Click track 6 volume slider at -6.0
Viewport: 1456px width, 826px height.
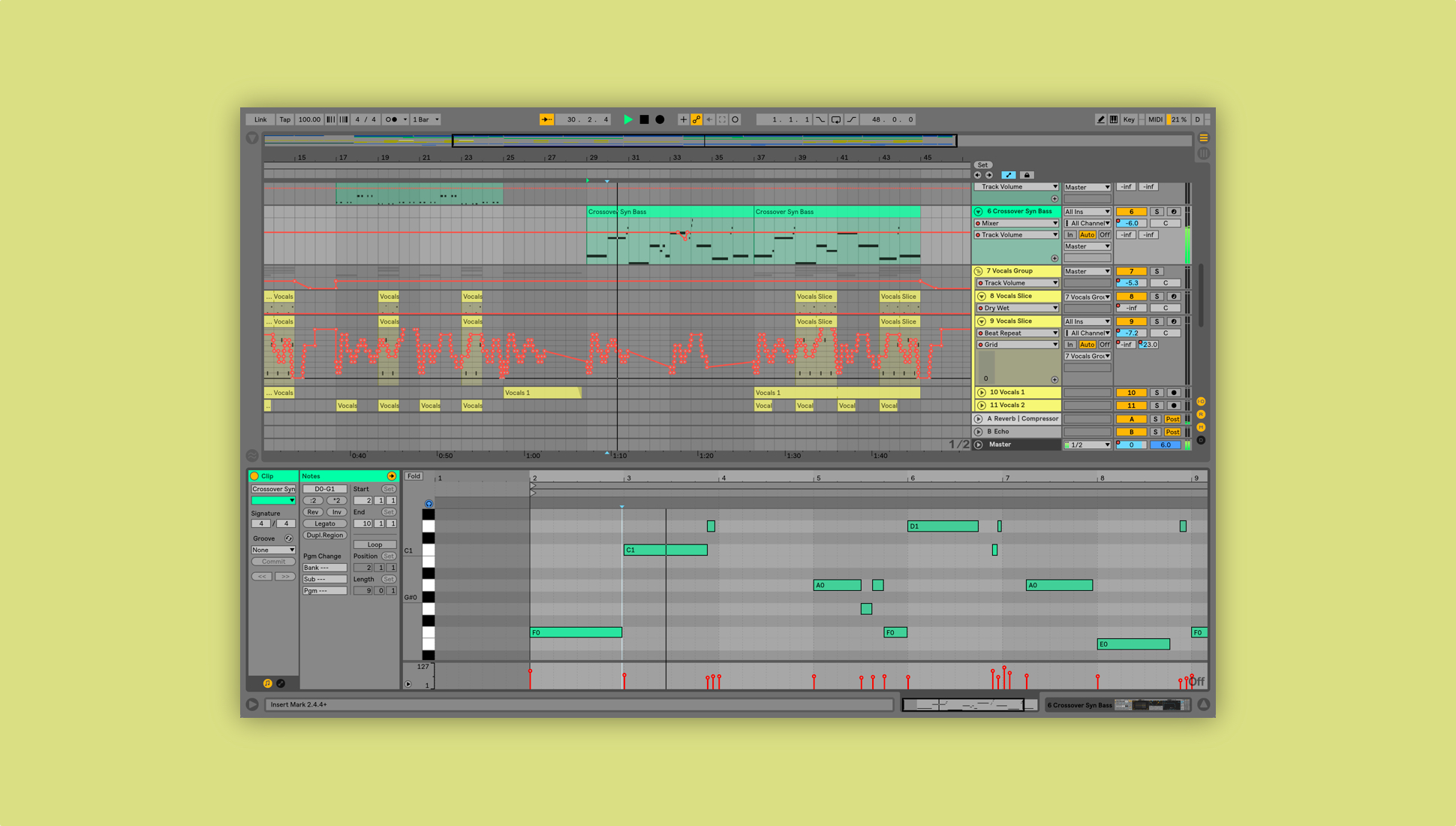click(x=1131, y=223)
